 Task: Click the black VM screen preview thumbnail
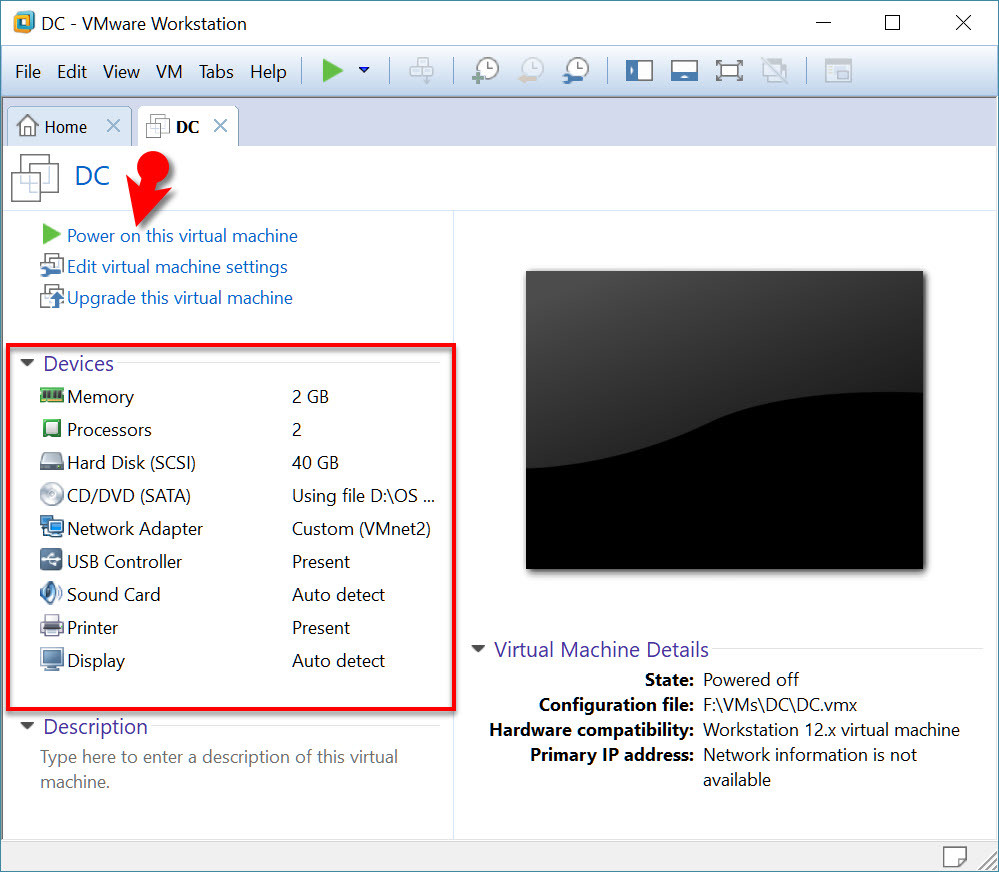pyautogui.click(x=724, y=420)
